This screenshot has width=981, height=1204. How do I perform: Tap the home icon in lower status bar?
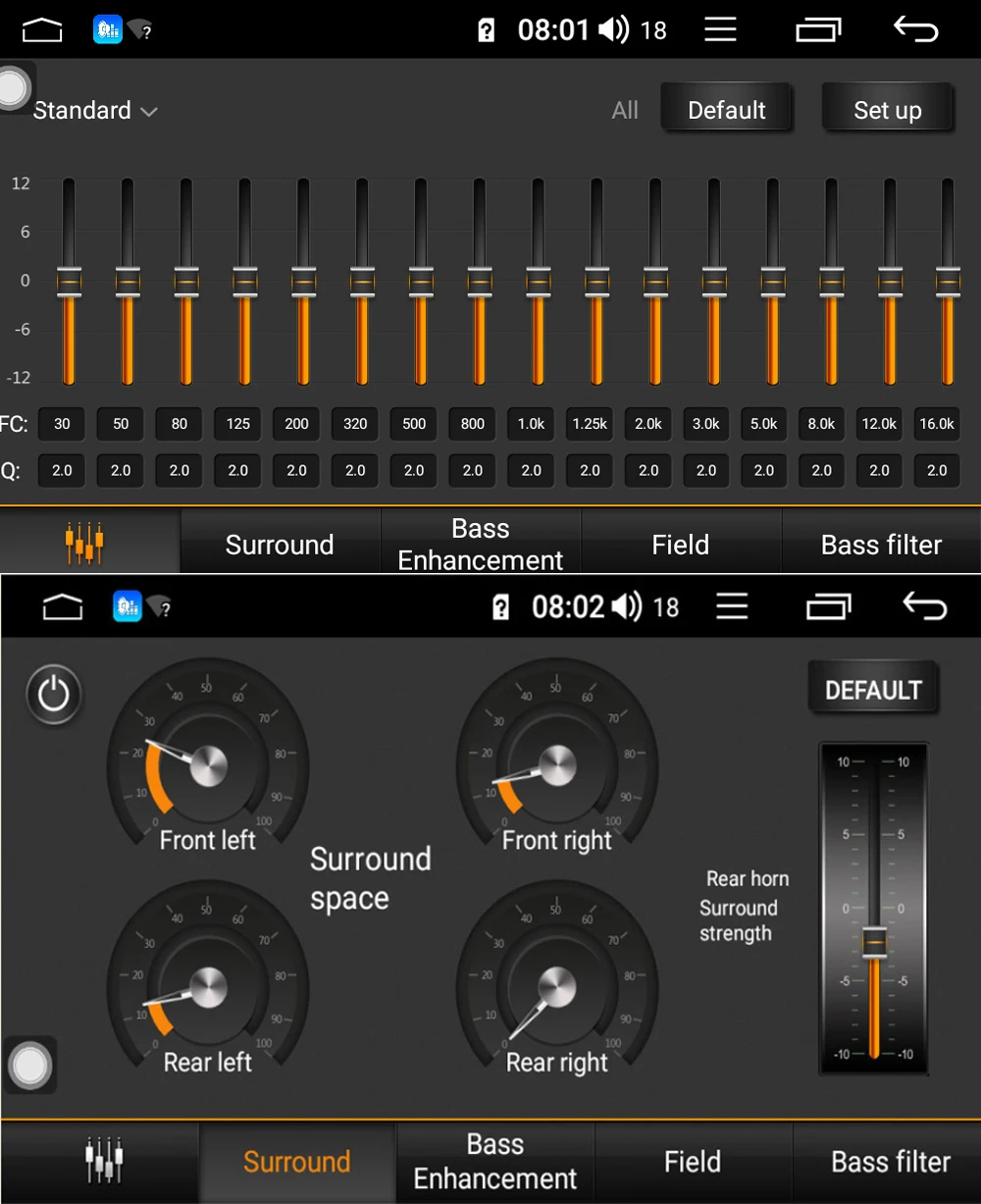pos(63,608)
